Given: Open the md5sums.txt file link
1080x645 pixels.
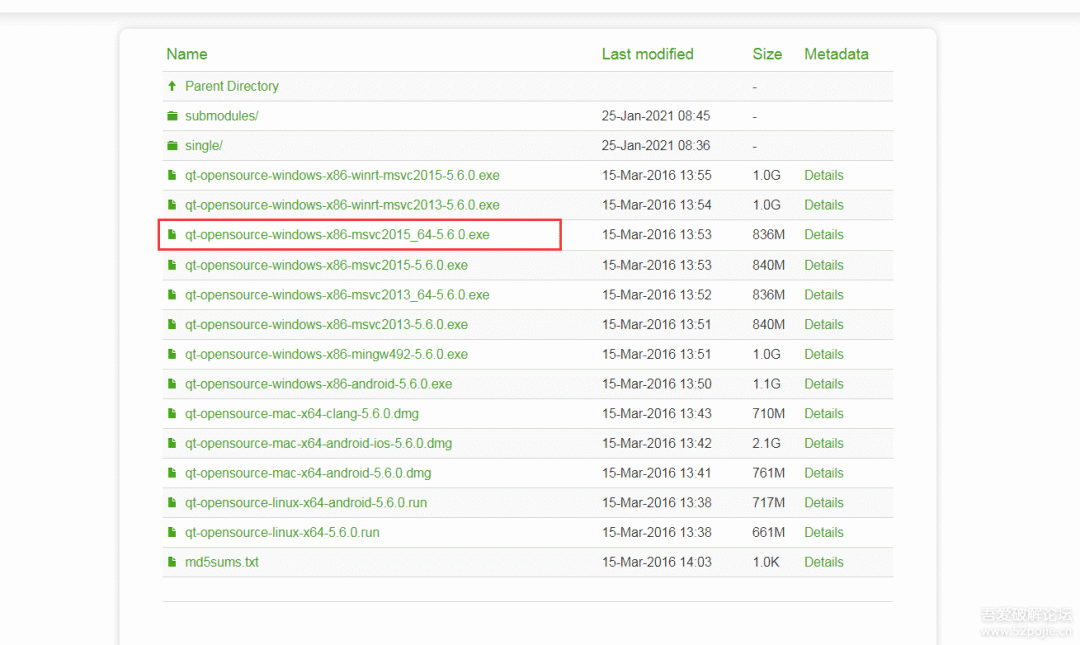Looking at the screenshot, I should tap(222, 562).
